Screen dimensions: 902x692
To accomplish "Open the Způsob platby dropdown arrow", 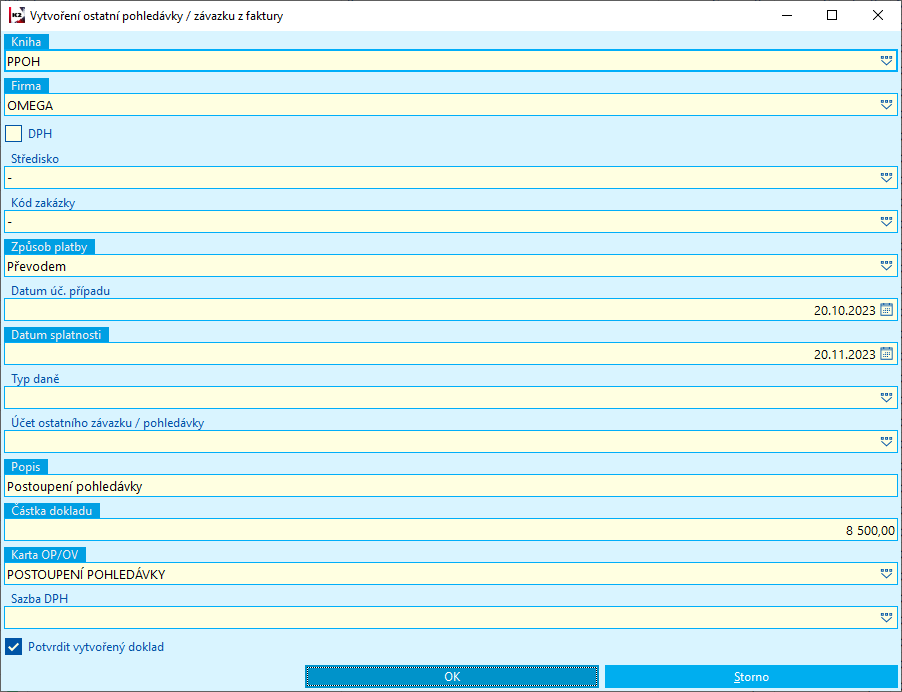I will click(x=886, y=266).
